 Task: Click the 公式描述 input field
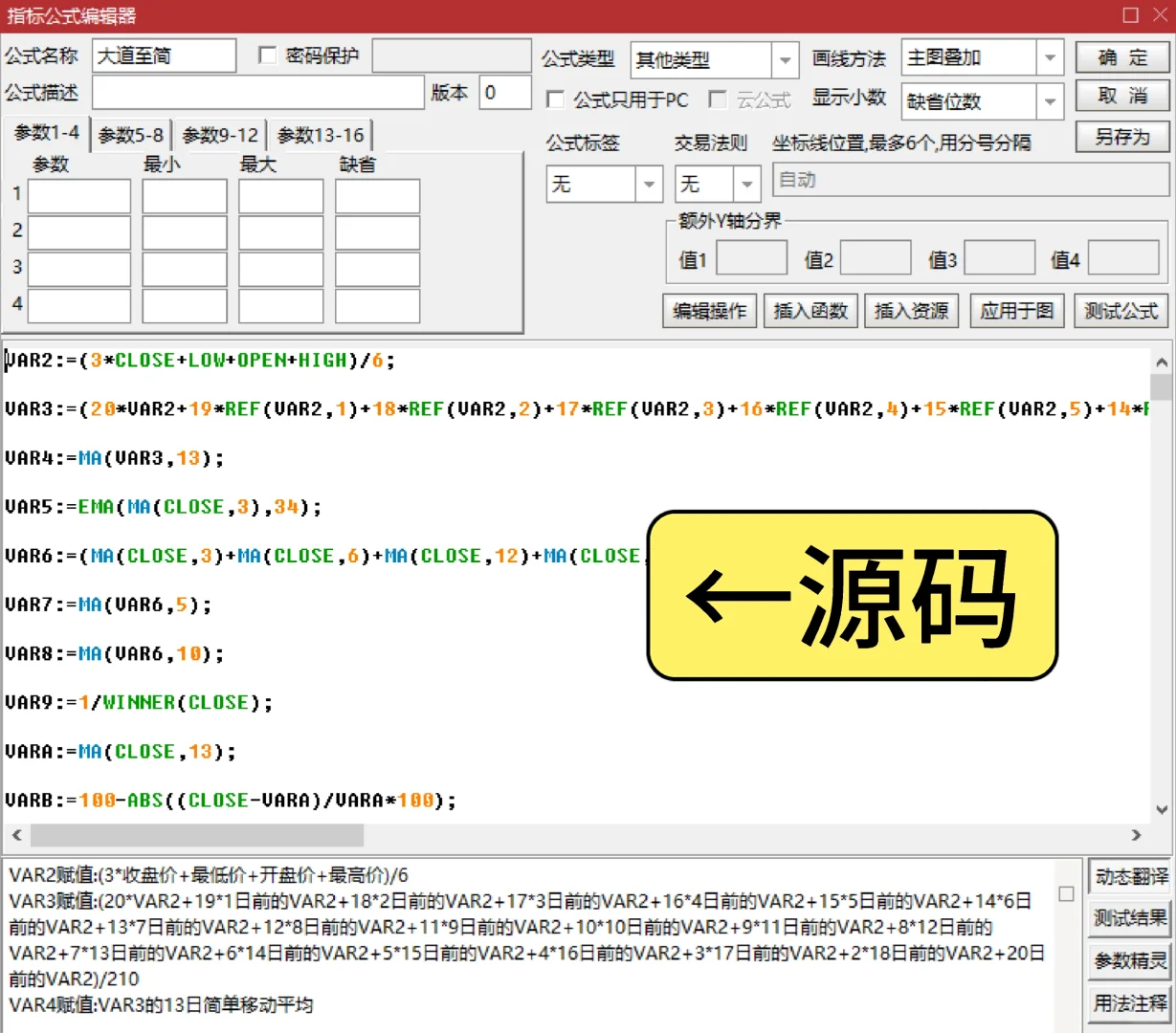pos(258,93)
